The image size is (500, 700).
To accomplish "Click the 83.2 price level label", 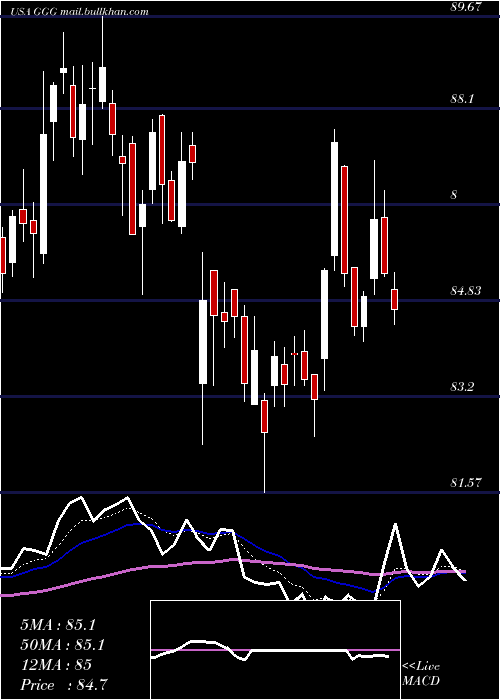I will (x=462, y=387).
